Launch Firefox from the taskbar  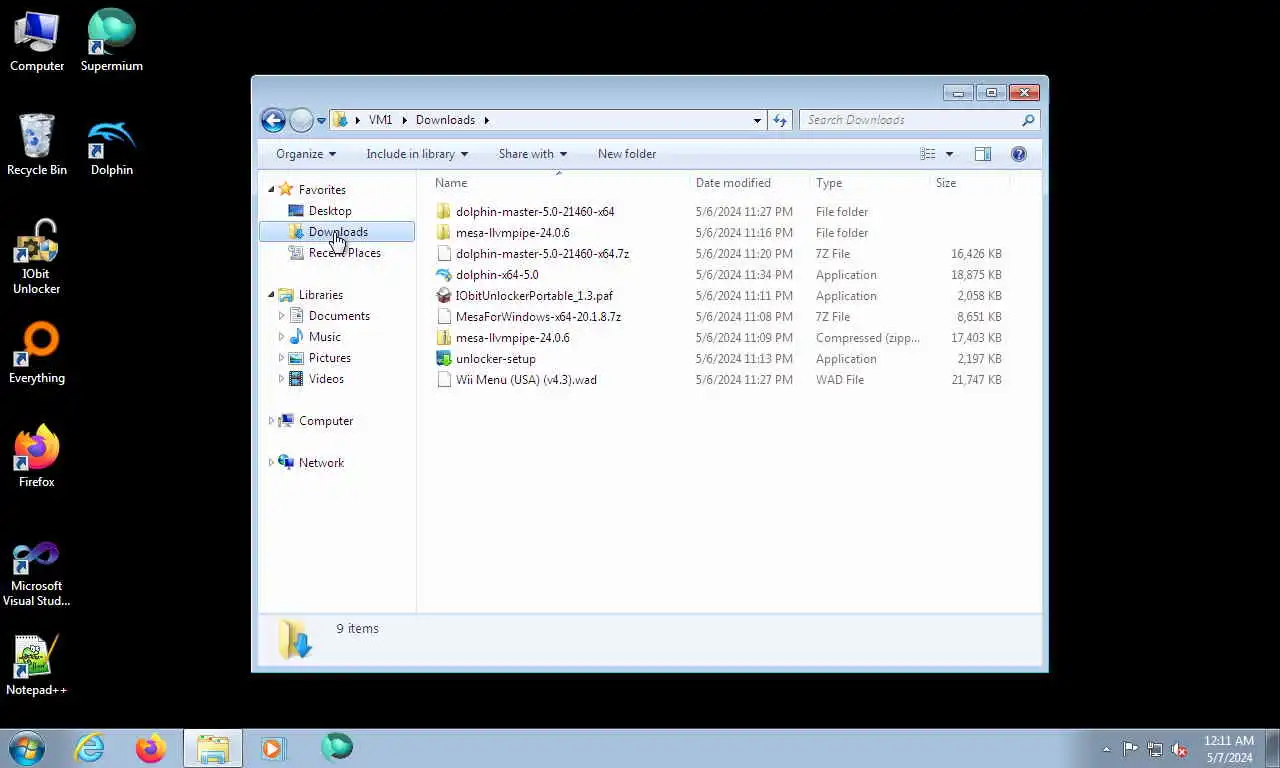tap(151, 748)
